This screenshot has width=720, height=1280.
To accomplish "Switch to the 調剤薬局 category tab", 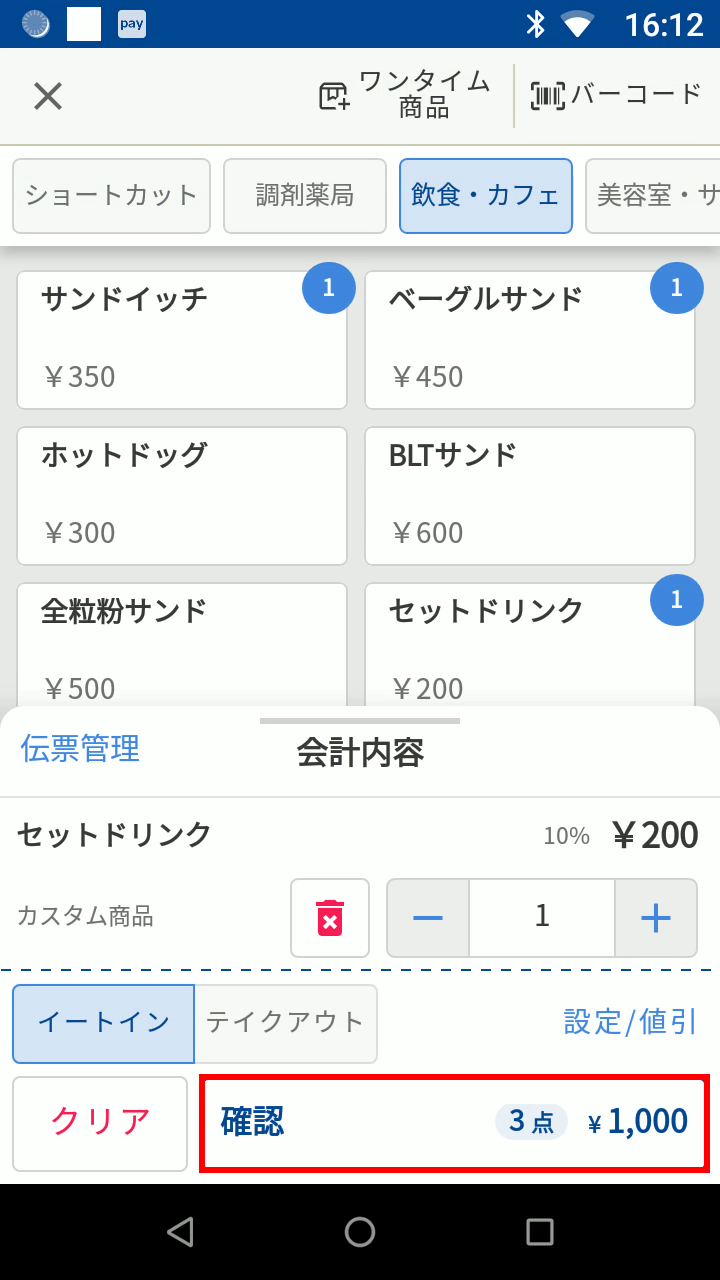I will pyautogui.click(x=305, y=196).
